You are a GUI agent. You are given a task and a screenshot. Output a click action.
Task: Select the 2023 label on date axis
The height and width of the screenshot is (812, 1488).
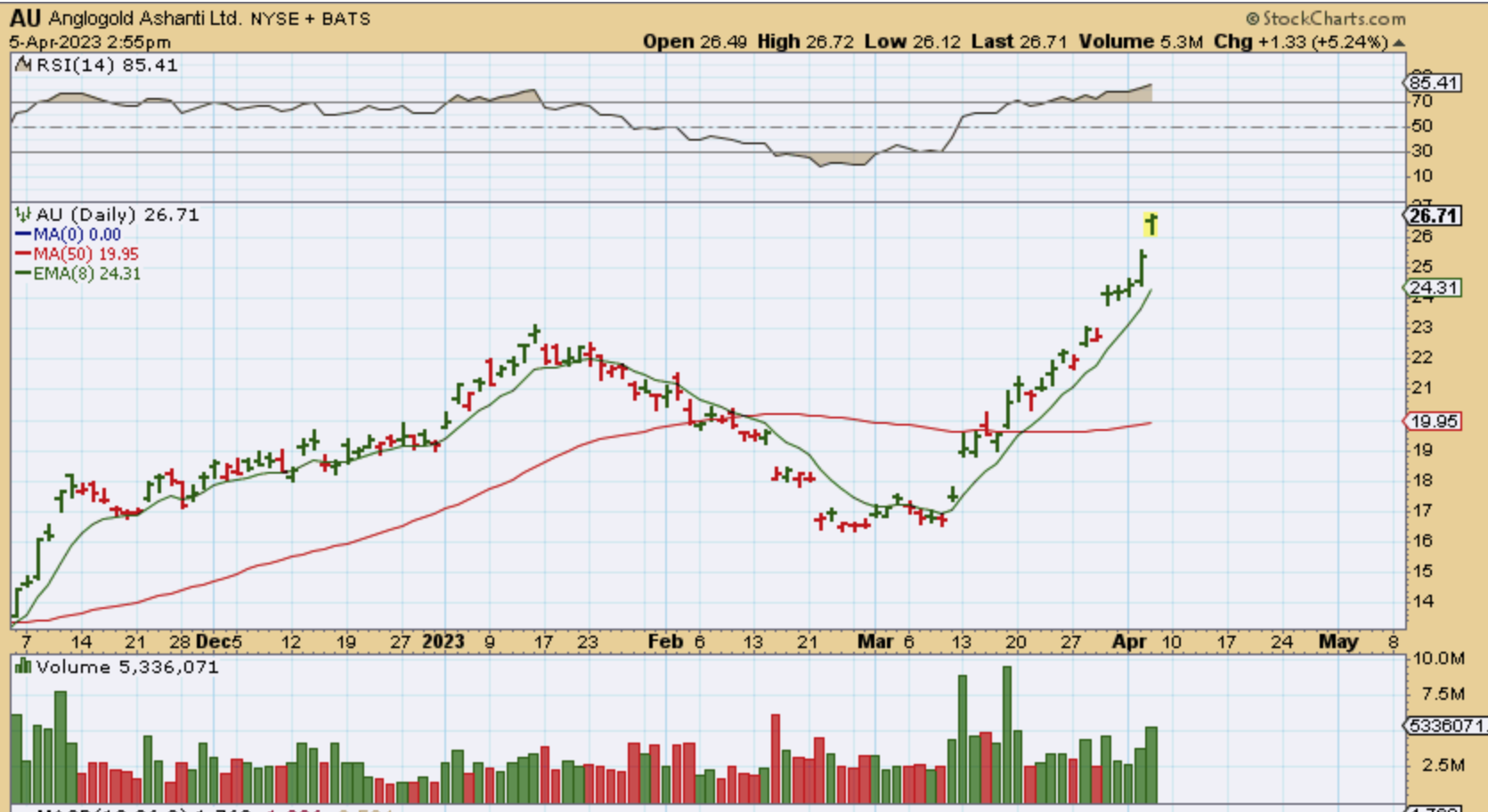[443, 641]
